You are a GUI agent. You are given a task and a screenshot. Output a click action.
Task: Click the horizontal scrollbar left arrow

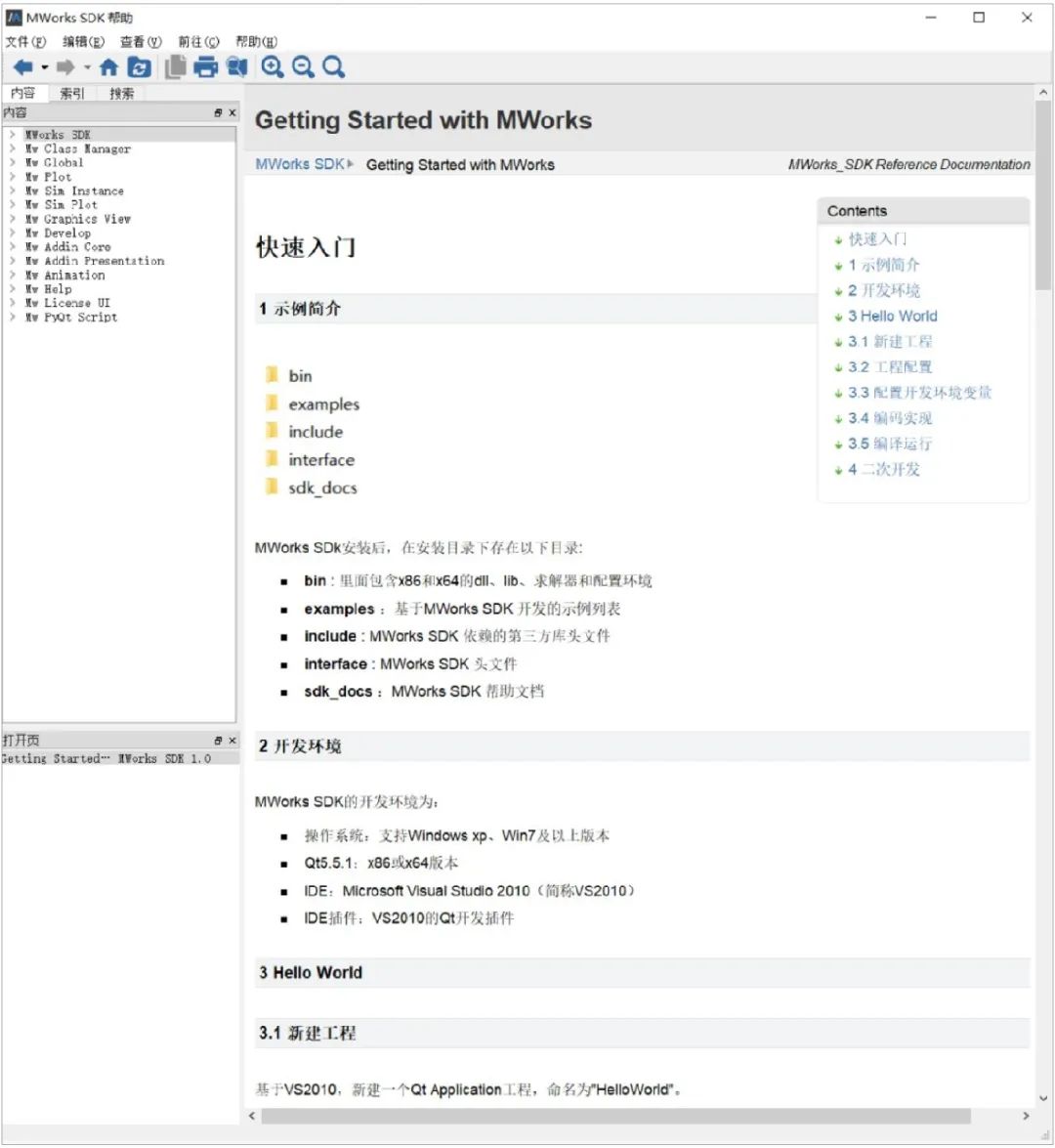click(x=252, y=1116)
